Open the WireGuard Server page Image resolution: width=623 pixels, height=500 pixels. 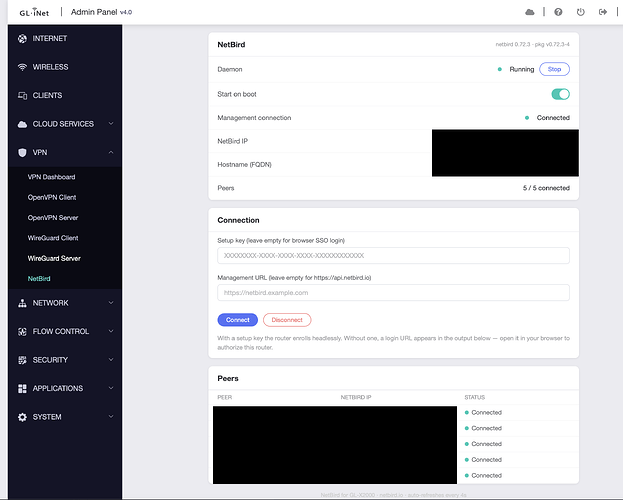pyautogui.click(x=54, y=258)
